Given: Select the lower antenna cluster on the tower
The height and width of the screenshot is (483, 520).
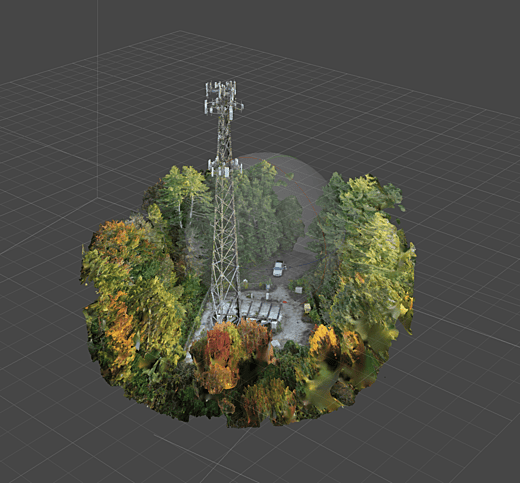Looking at the screenshot, I should (224, 167).
